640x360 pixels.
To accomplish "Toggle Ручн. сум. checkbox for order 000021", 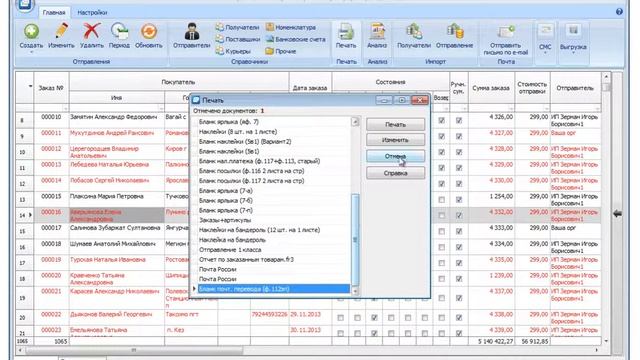I will 459,298.
